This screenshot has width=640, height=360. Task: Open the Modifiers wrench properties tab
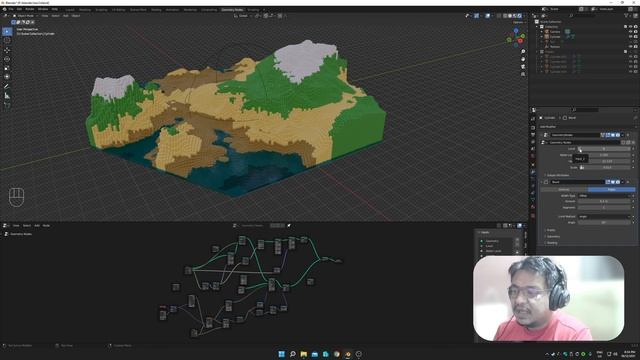(x=533, y=171)
